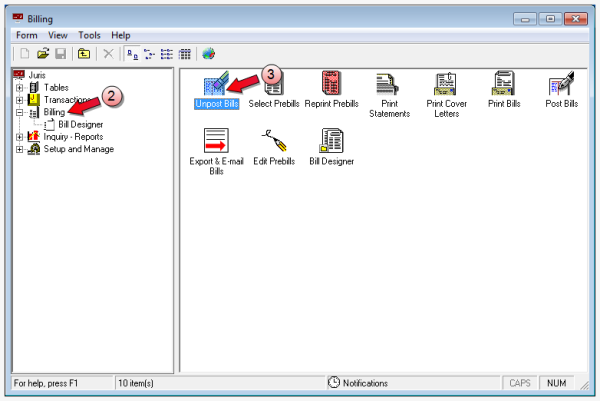Screen dimensions: 600x401
Task: Minimize the Billing window
Action: pyautogui.click(x=525, y=19)
